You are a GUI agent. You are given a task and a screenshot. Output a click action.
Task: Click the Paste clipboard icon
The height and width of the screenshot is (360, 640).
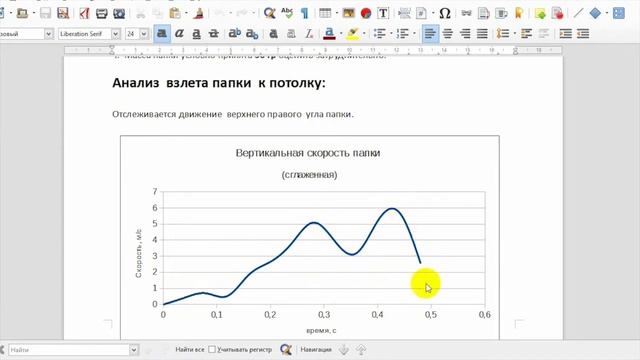(175, 13)
